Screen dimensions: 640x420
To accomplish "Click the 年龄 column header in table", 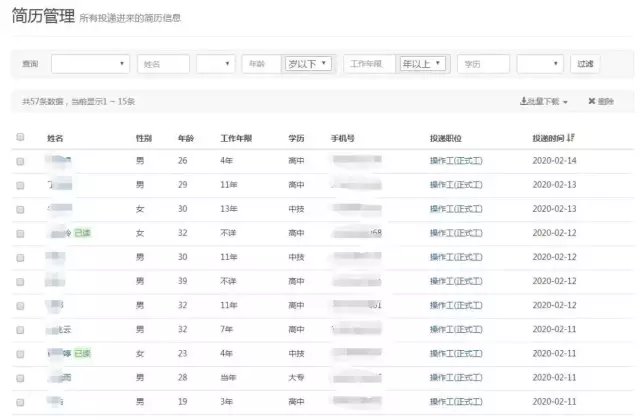I will (x=186, y=137).
